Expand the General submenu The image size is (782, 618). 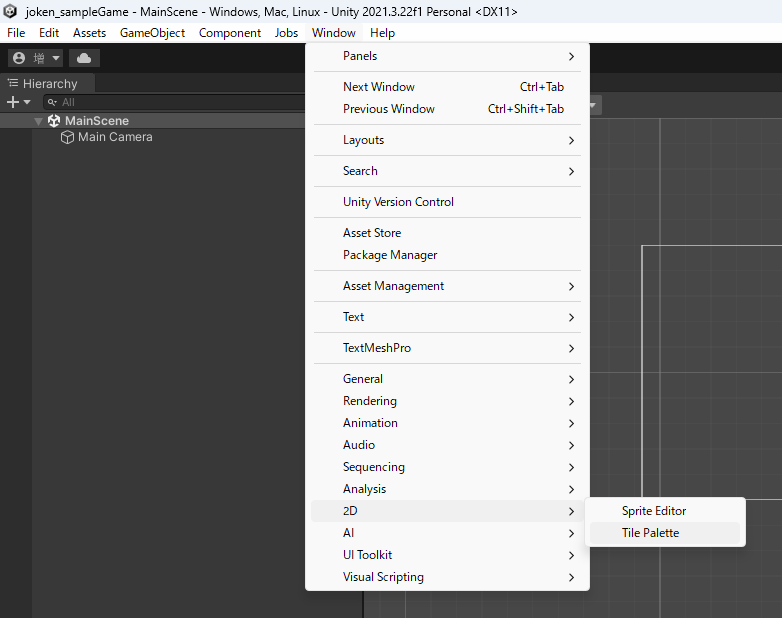[447, 379]
